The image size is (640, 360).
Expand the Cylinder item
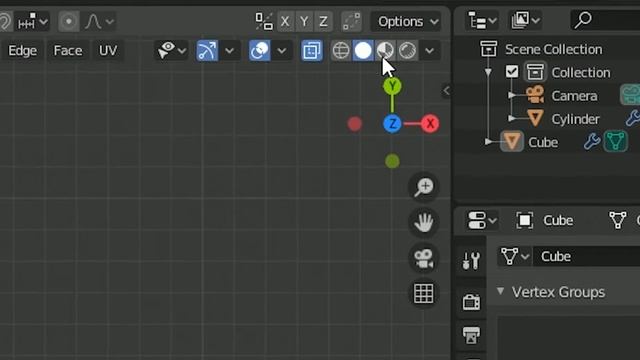512,119
